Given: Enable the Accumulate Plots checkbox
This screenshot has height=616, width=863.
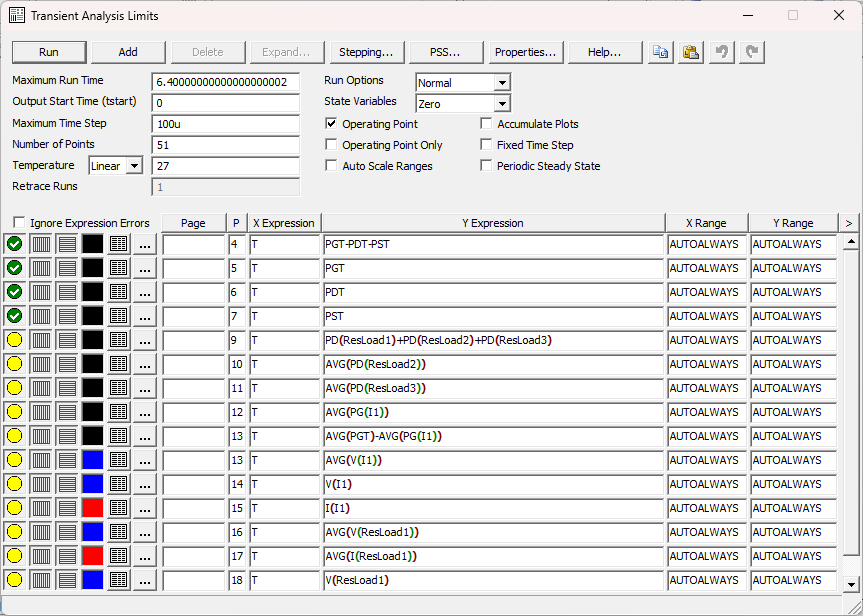Looking at the screenshot, I should tap(487, 124).
